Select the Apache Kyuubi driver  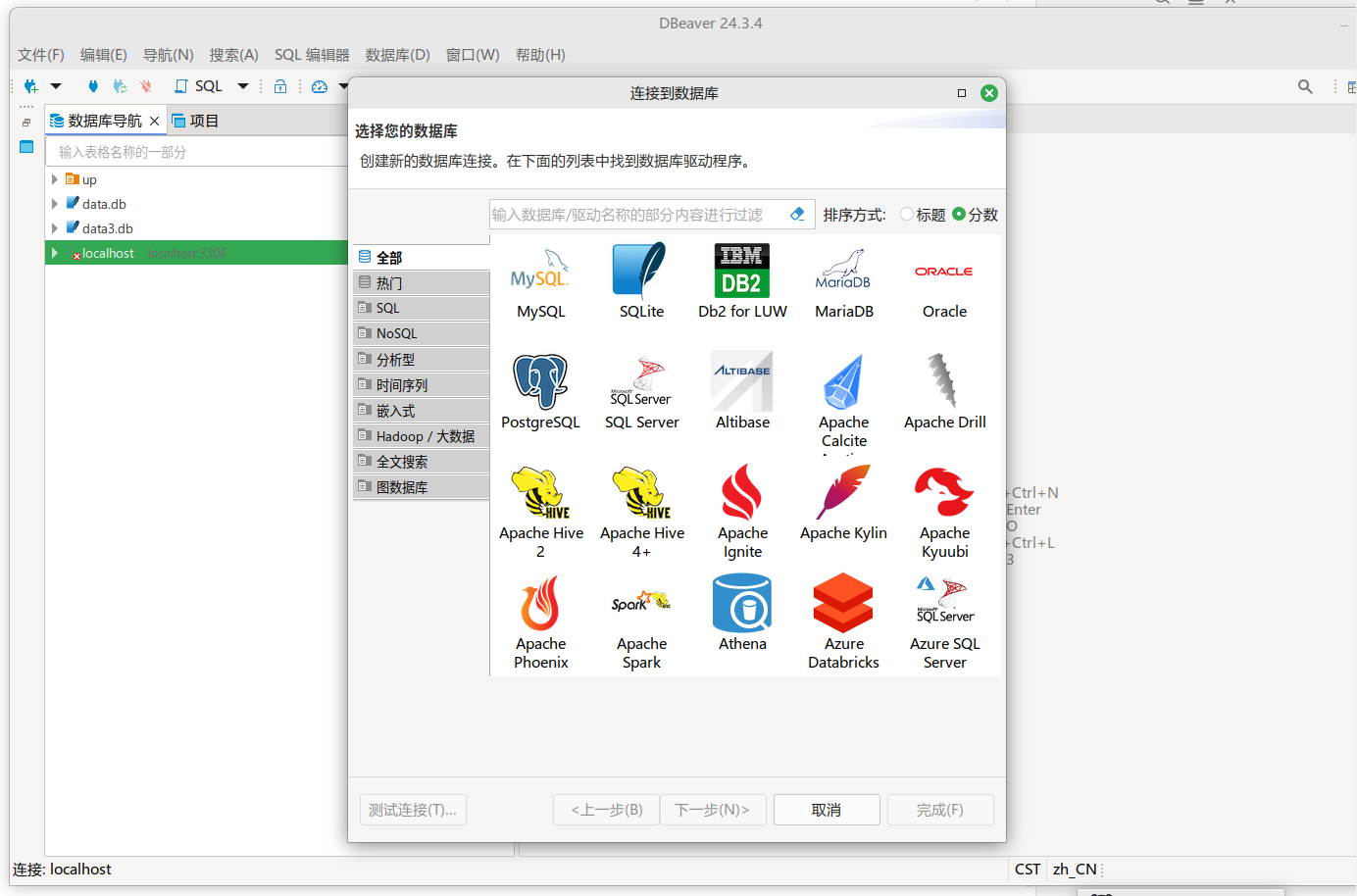click(x=944, y=513)
